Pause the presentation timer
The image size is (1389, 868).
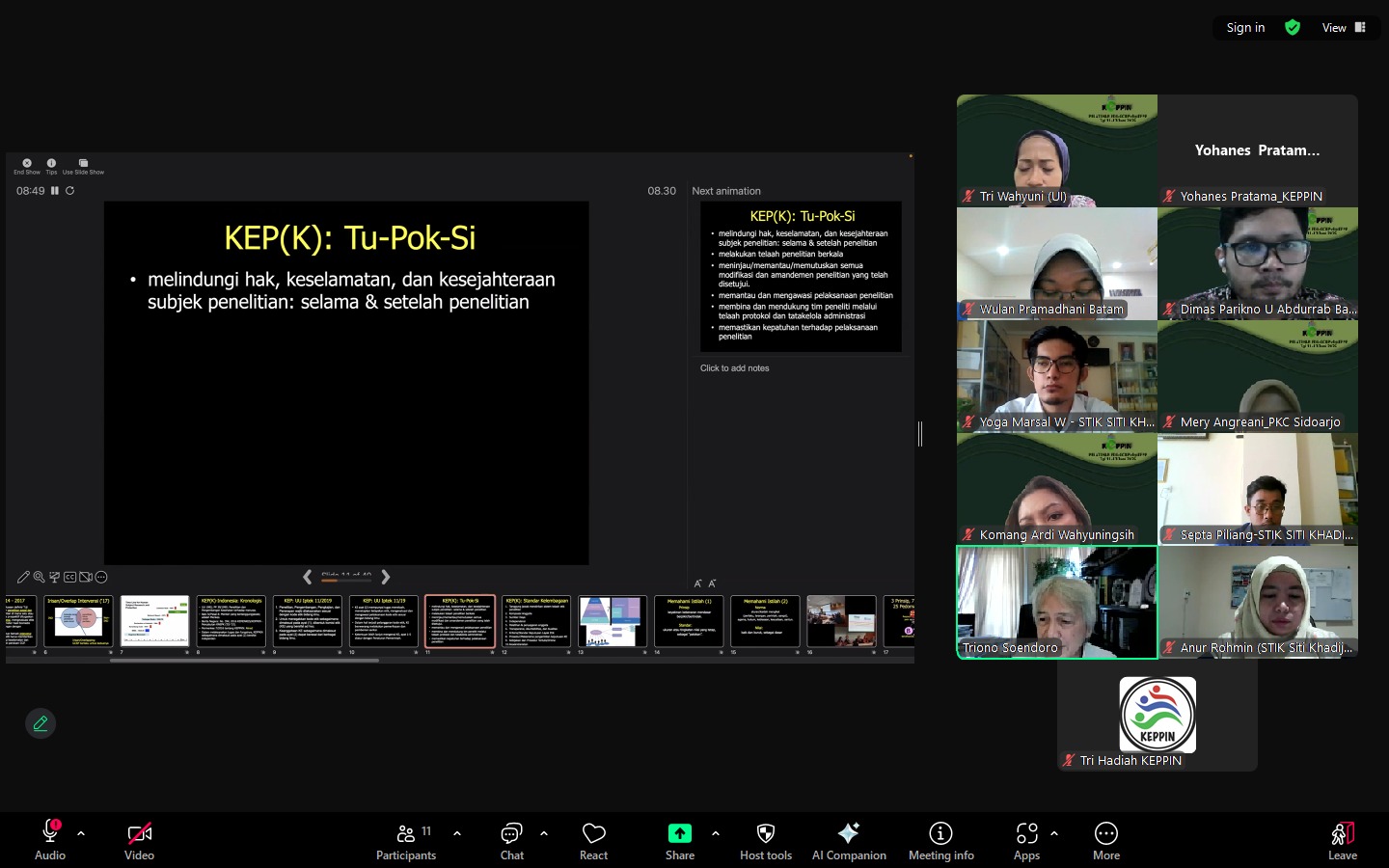55,191
